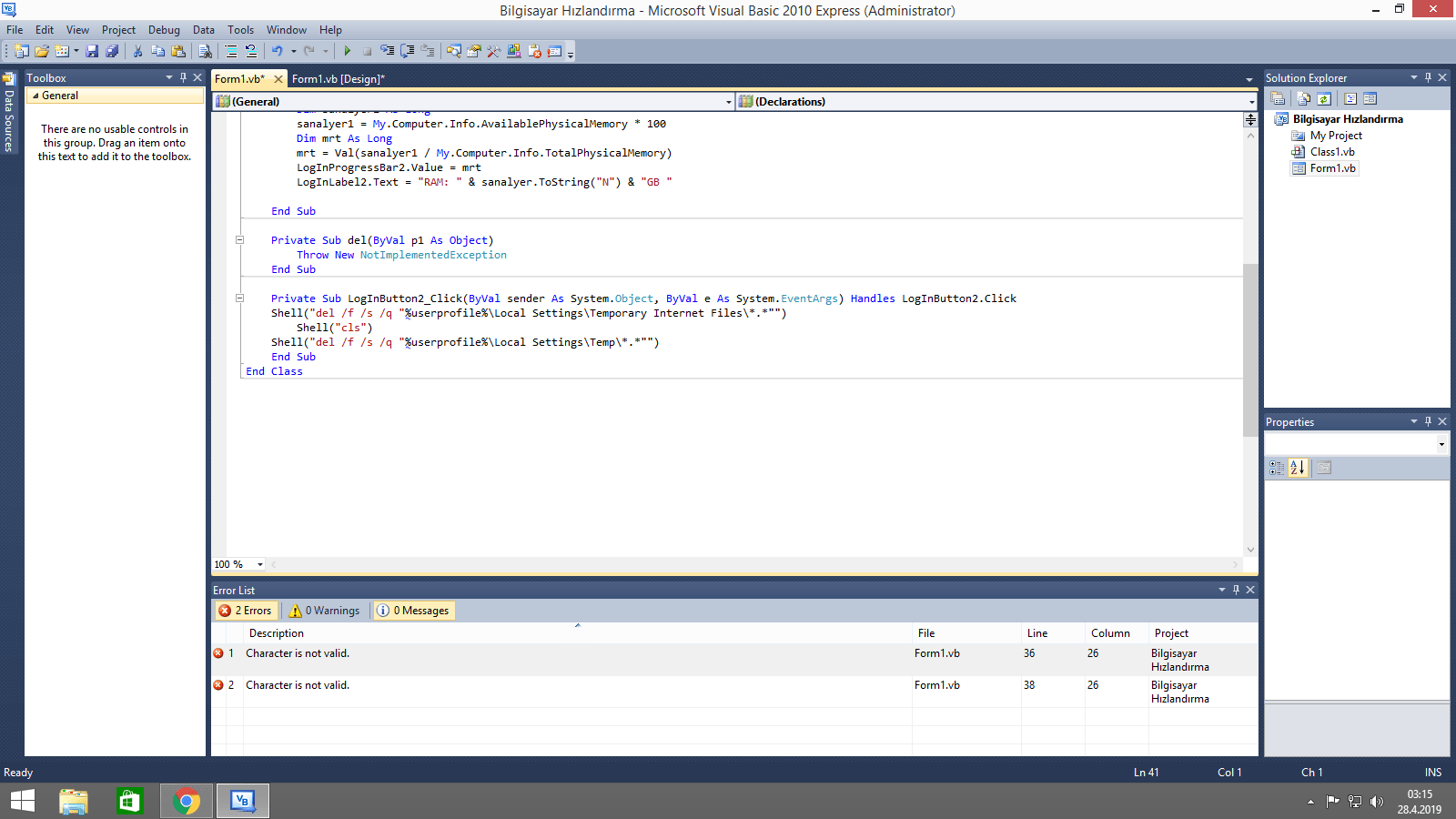Sort the error list by File column
1456x819 pixels.
click(966, 633)
